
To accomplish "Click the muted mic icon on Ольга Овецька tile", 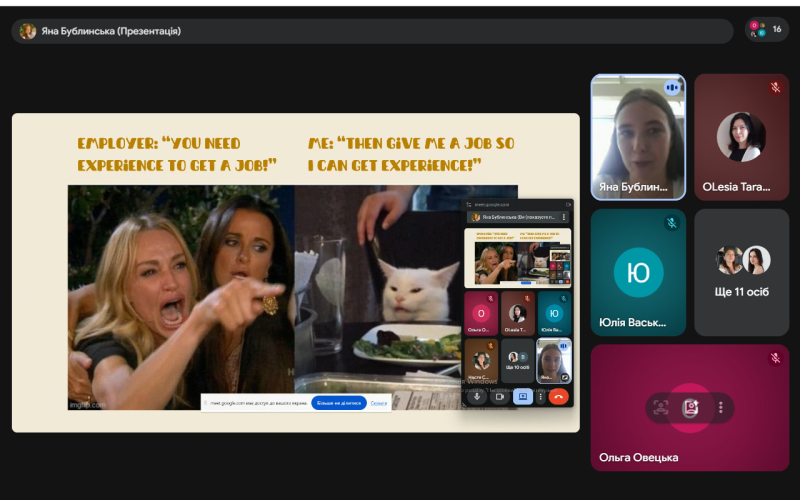I will [x=776, y=358].
